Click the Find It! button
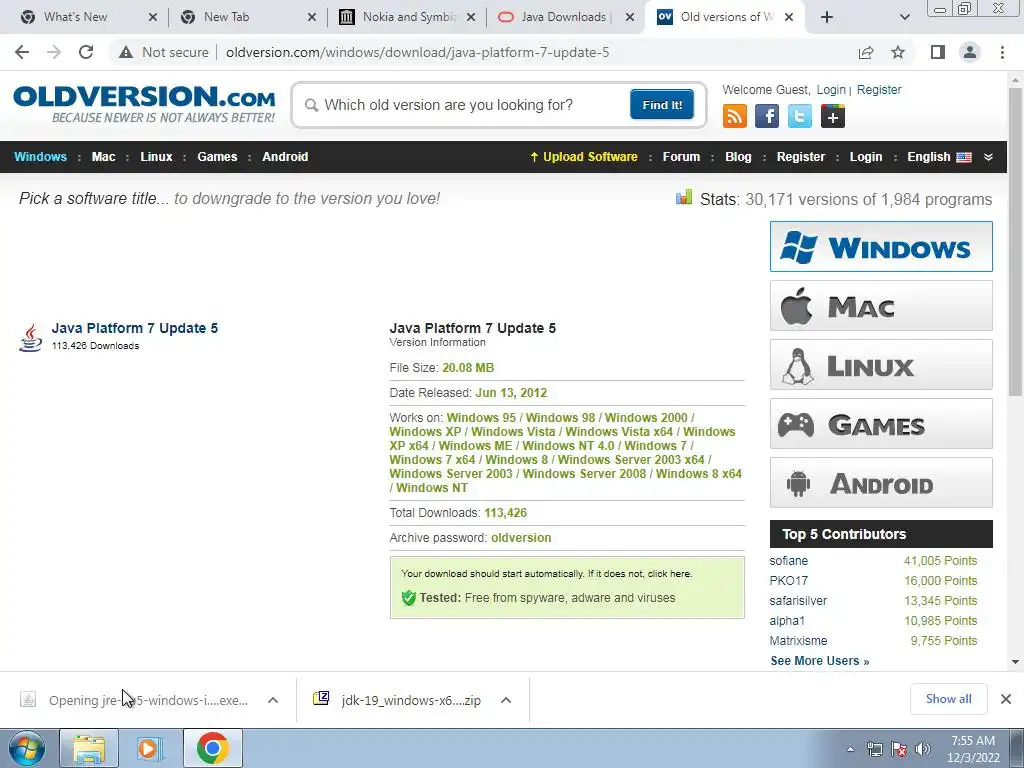 pos(662,104)
